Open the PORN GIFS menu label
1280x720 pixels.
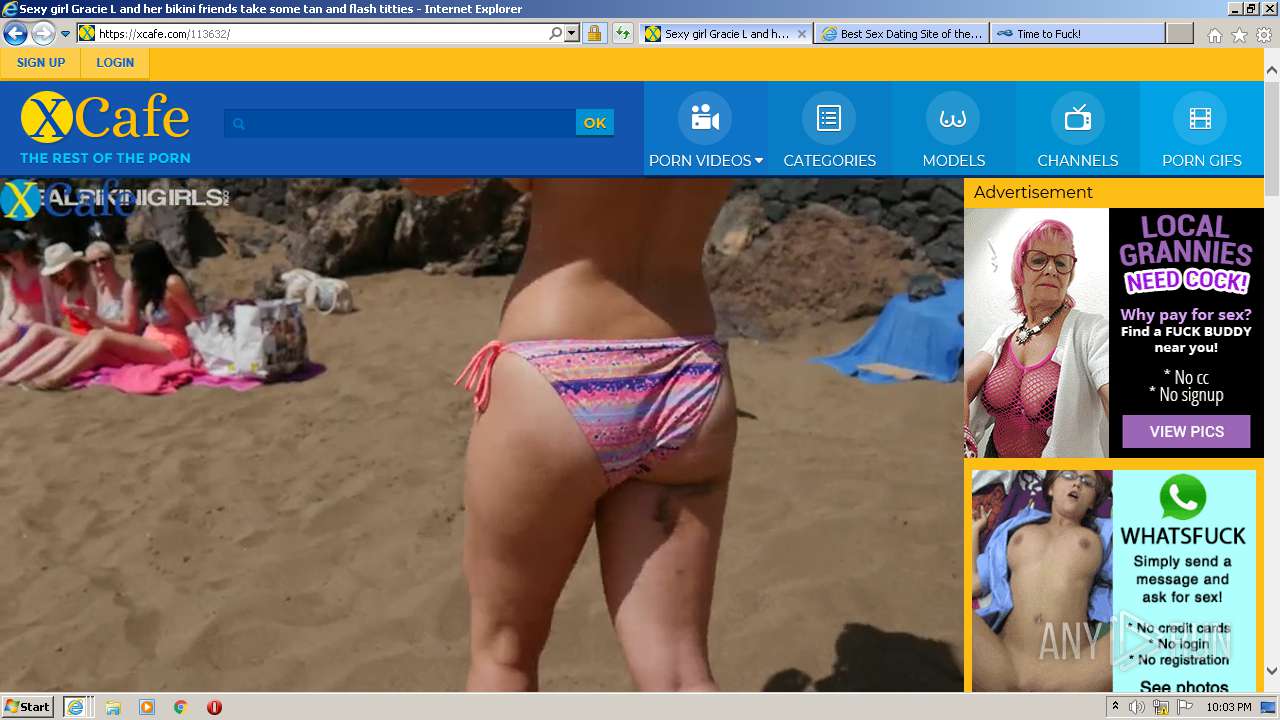pyautogui.click(x=1201, y=160)
